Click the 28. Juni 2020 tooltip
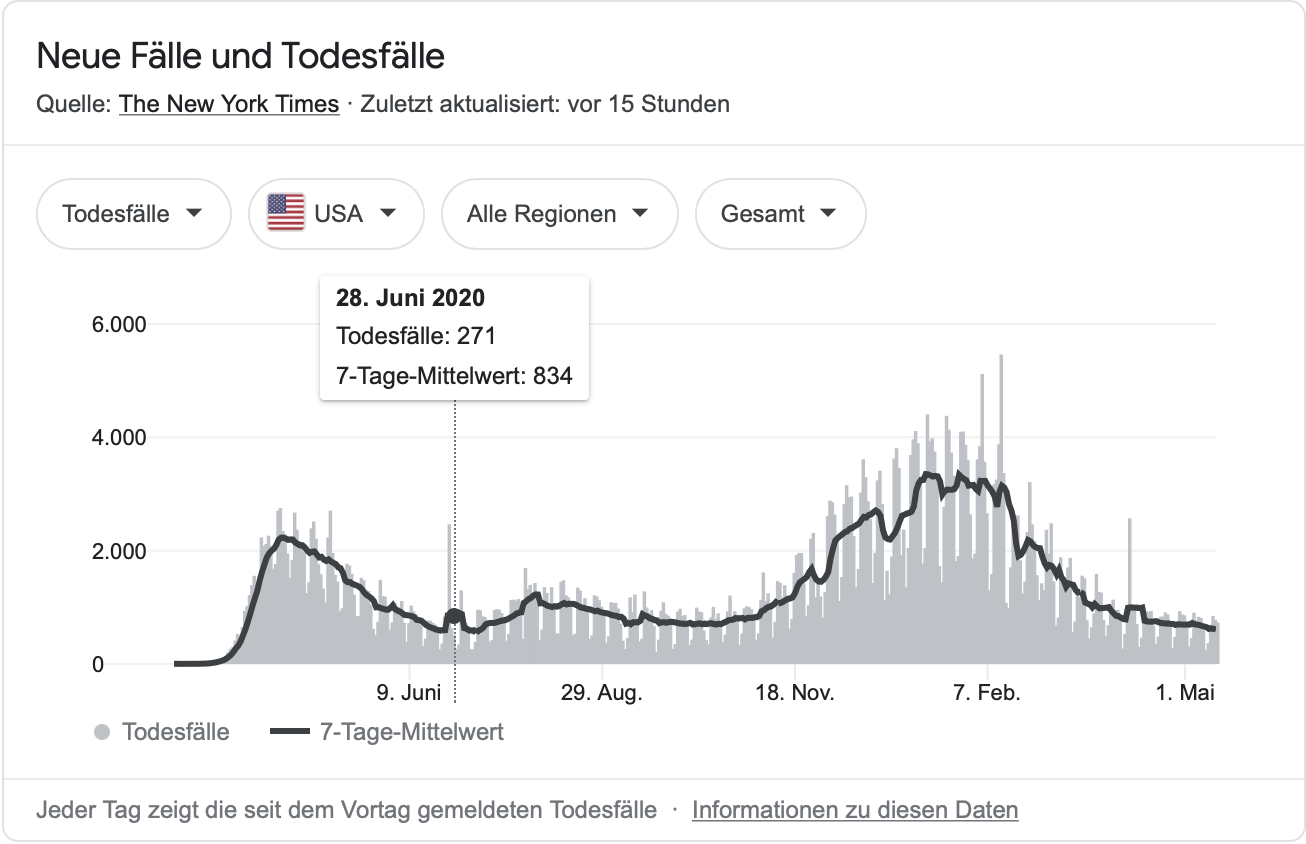Image resolution: width=1306 pixels, height=844 pixels. tap(454, 337)
